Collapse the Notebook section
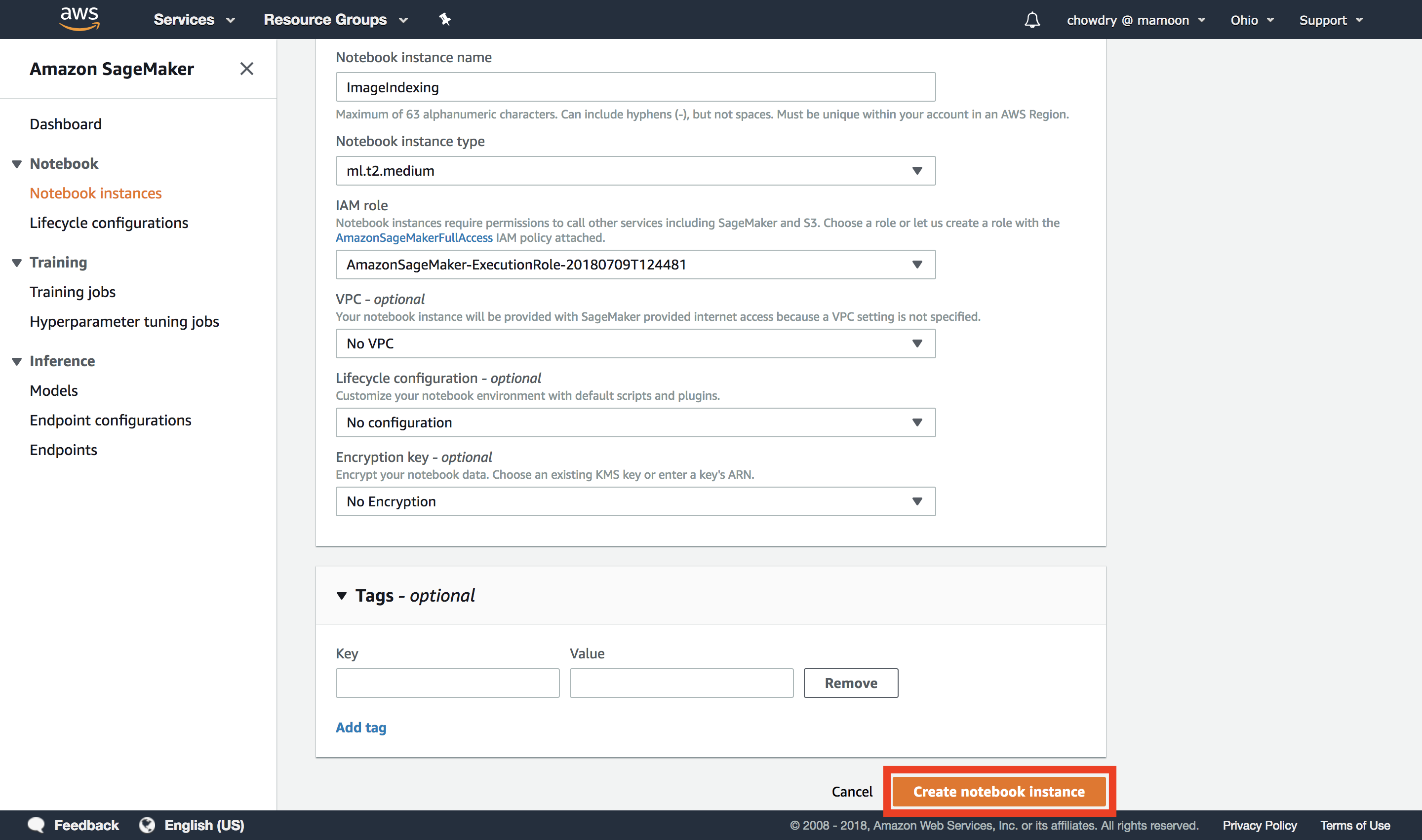This screenshot has height=840, width=1422. 17,164
